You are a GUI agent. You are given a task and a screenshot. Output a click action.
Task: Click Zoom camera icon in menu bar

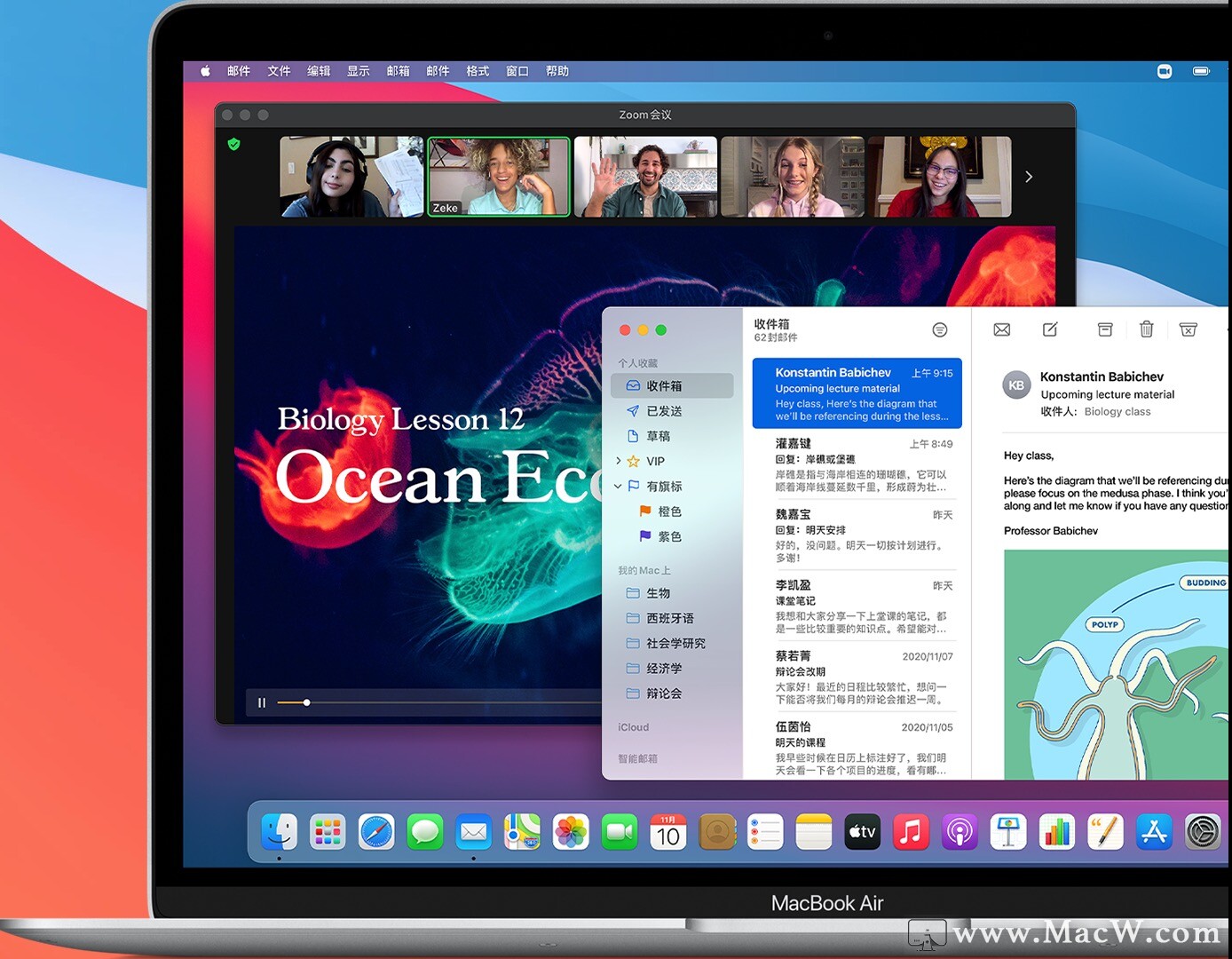click(x=1165, y=71)
